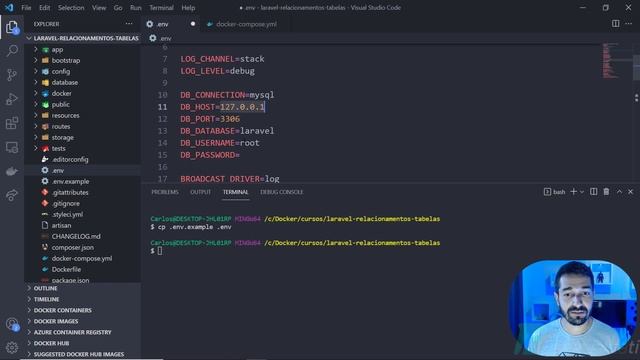This screenshot has width=640, height=360.
Task: Open the Explorer view in activity bar
Action: [12, 27]
